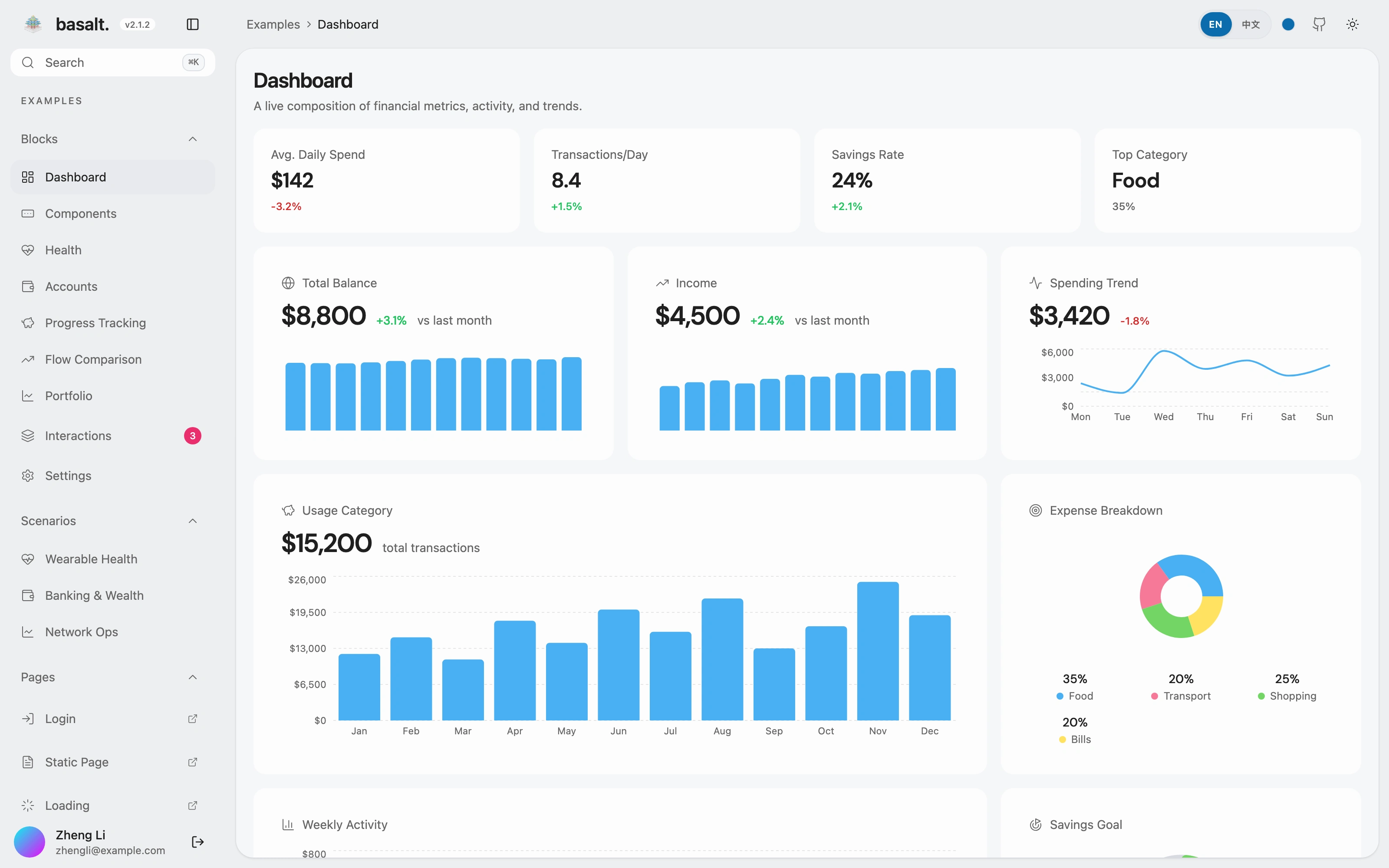Click the Savings Rate card
The height and width of the screenshot is (868, 1389).
(947, 180)
